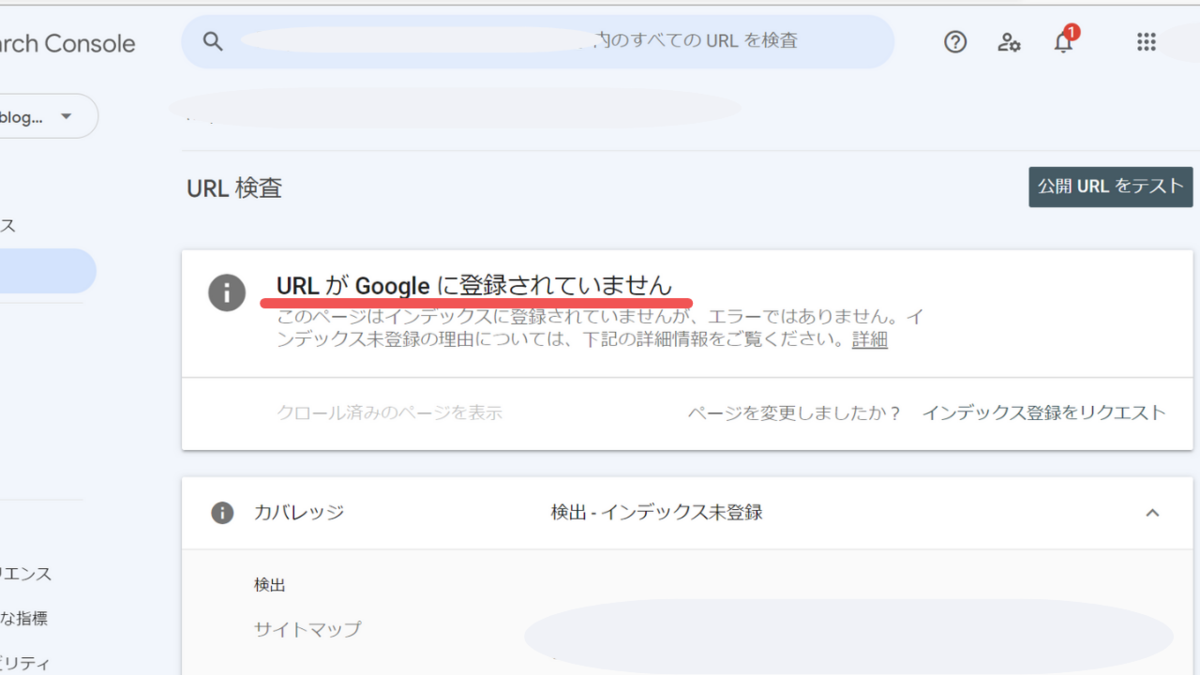Open the notifications bell
The width and height of the screenshot is (1200, 675).
(1064, 41)
